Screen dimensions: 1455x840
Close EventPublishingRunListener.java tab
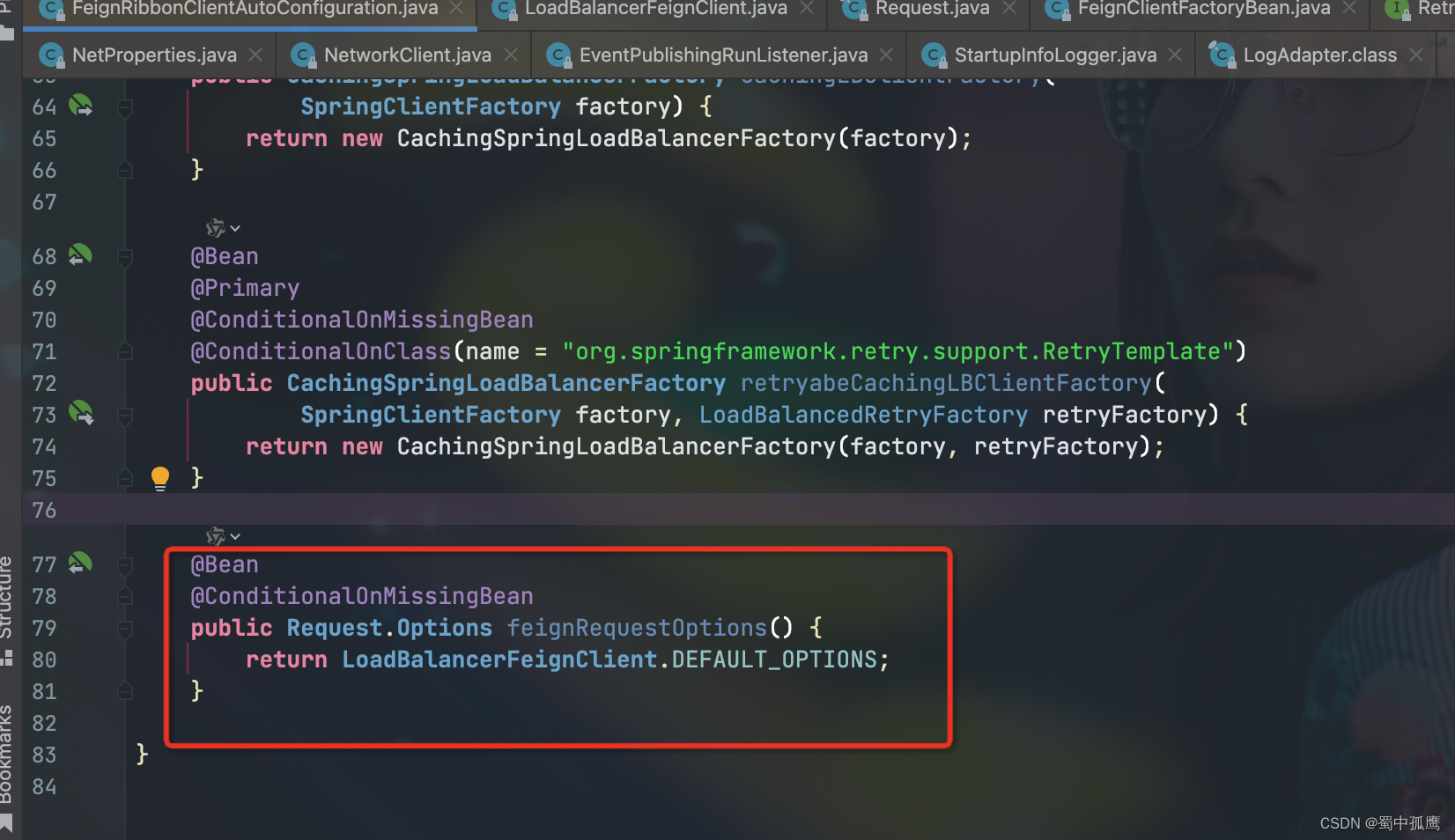[886, 55]
